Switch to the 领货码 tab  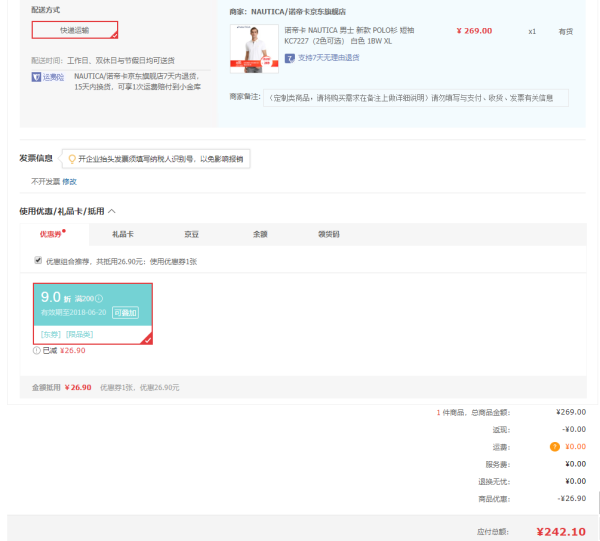[329, 234]
